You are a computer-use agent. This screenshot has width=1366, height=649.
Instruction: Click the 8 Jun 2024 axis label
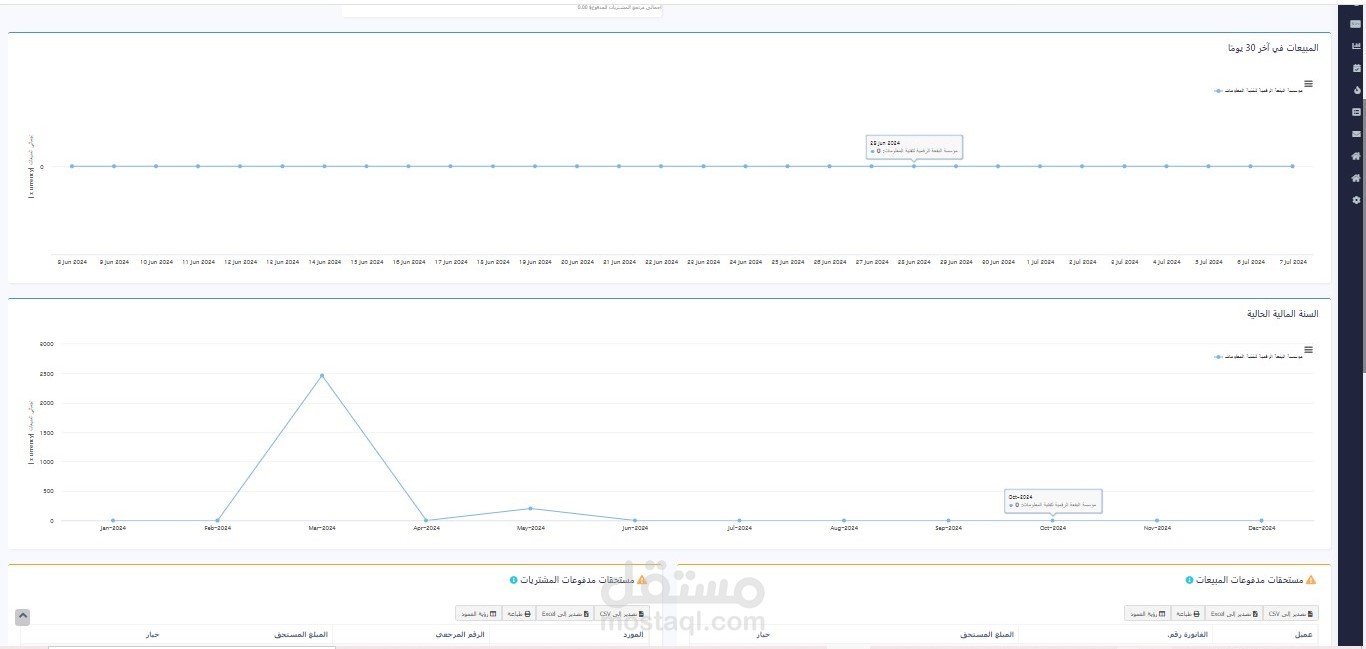pos(72,262)
